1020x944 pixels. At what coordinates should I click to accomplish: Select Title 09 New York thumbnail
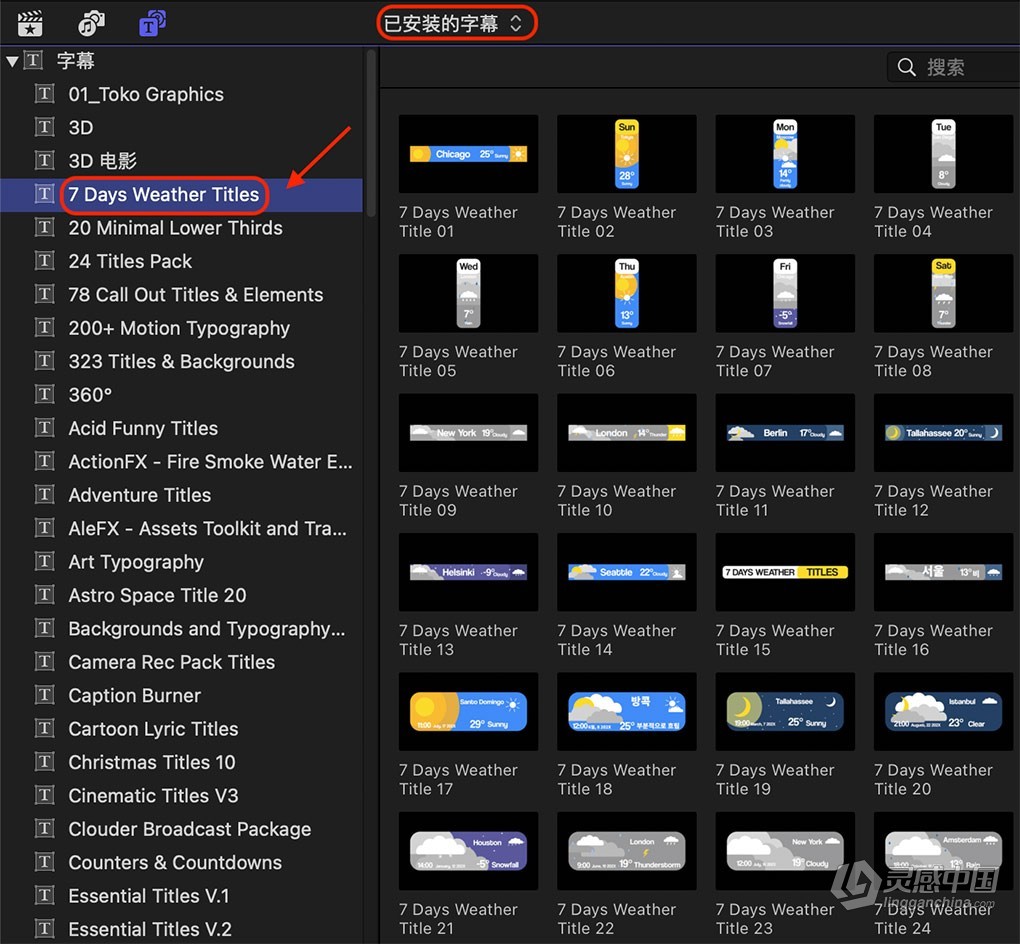(x=468, y=433)
